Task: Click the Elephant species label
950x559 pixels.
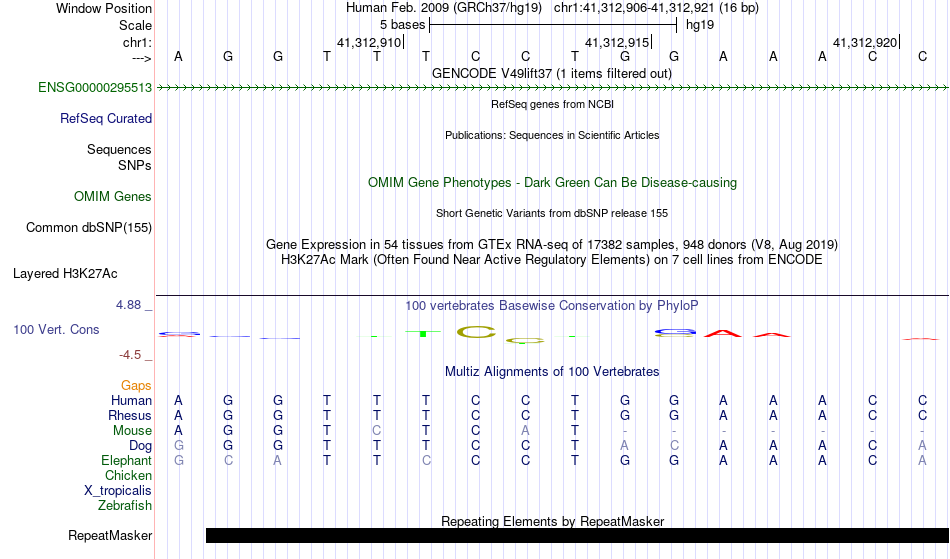Action: tap(127, 461)
